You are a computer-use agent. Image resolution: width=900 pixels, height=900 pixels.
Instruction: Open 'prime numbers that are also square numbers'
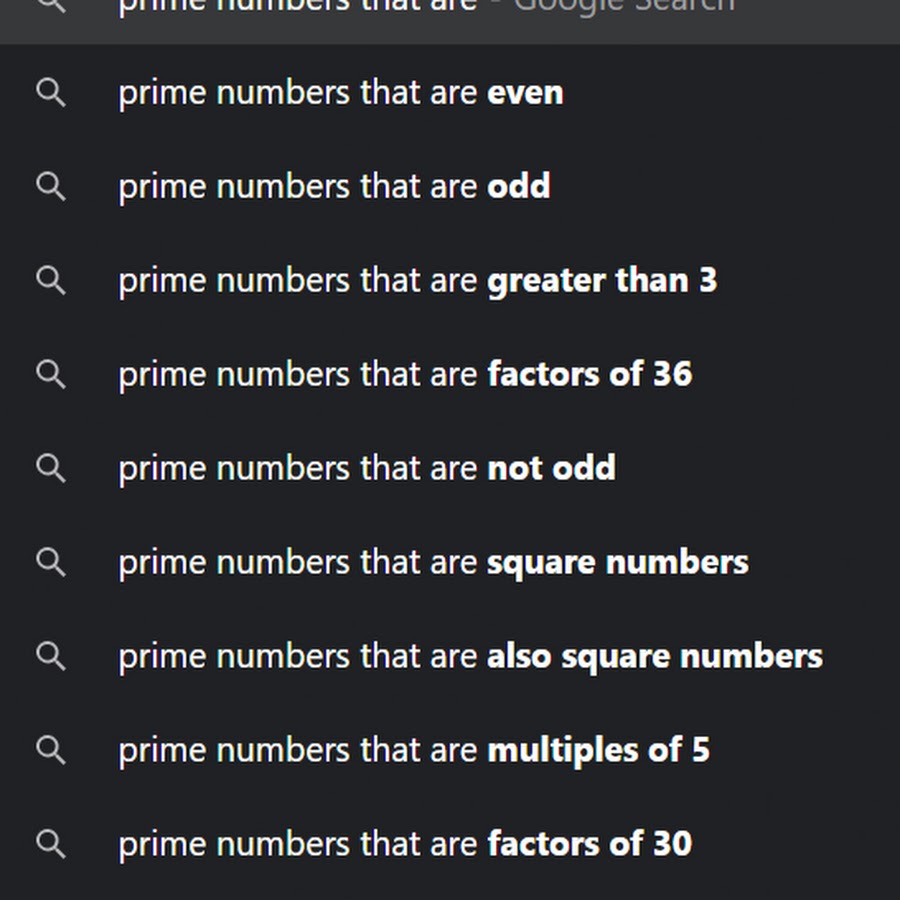tap(450, 657)
